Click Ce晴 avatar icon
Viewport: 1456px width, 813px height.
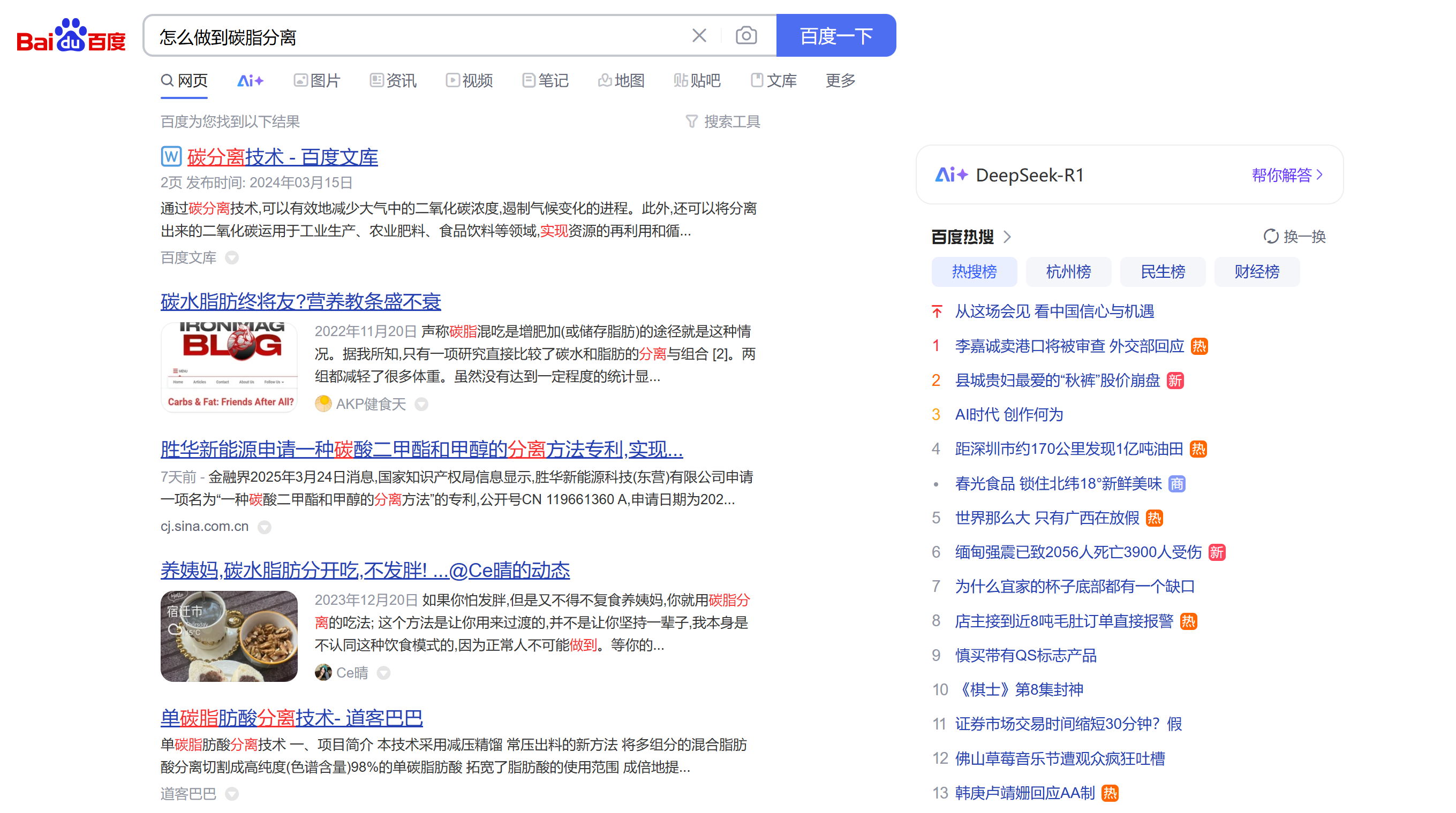pyautogui.click(x=323, y=672)
